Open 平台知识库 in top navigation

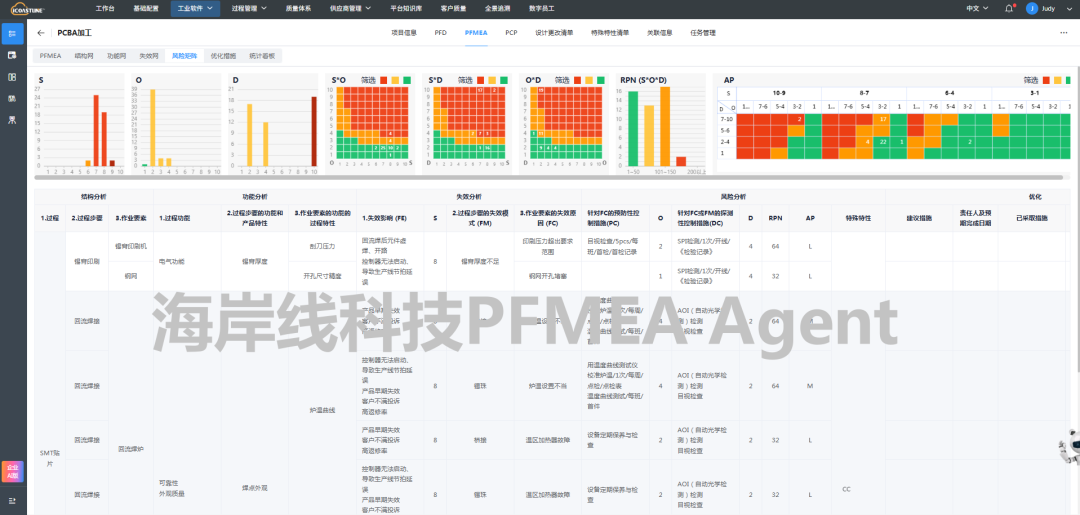coord(407,8)
